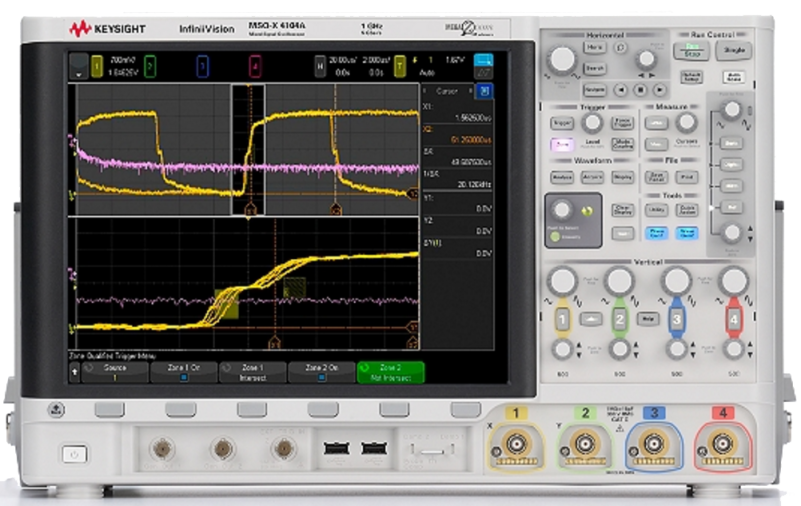Image resolution: width=801 pixels, height=506 pixels.
Task: Select the X1 cursor value in the sidebar
Action: tap(473, 118)
